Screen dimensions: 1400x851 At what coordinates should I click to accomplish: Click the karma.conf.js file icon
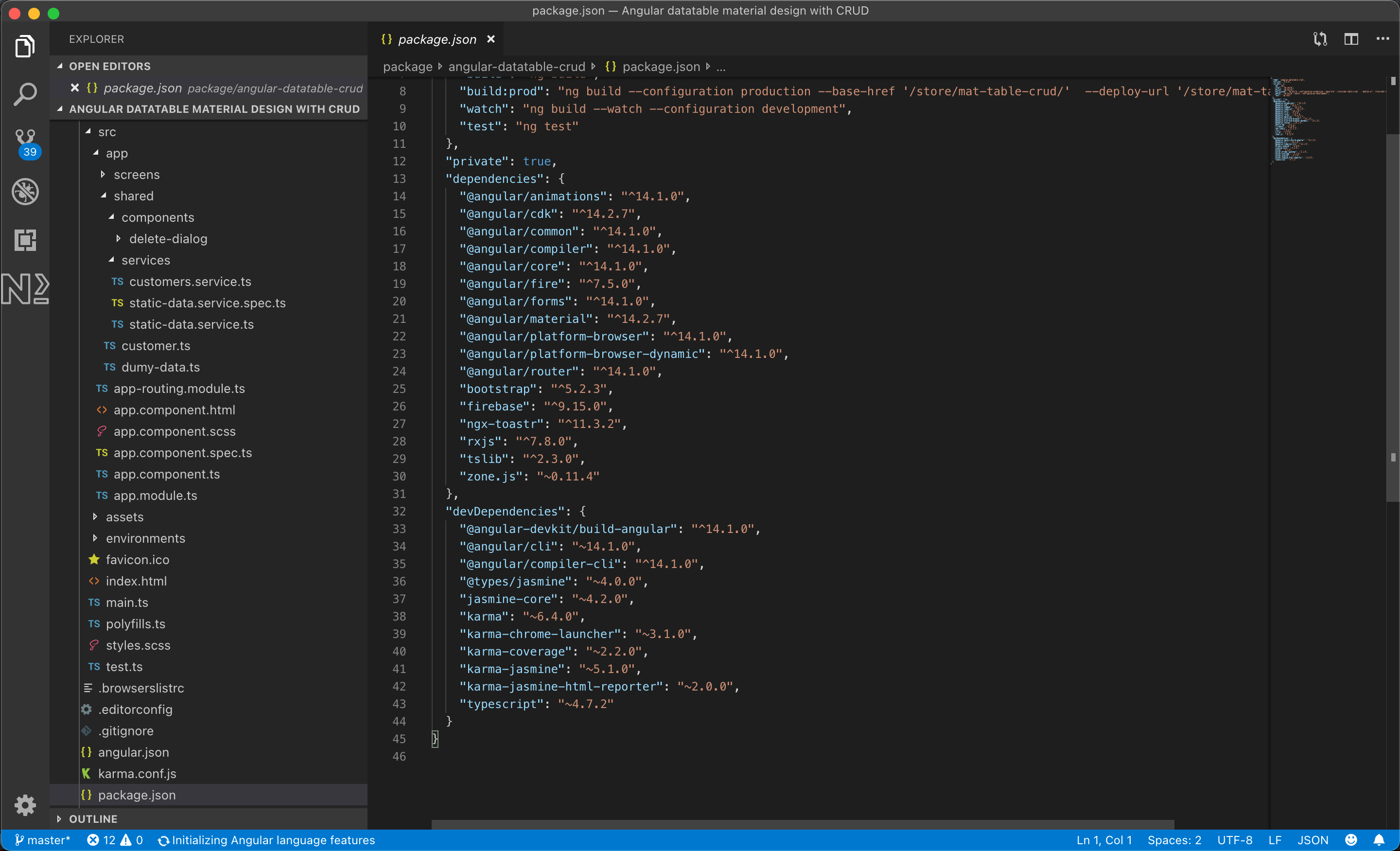87,773
